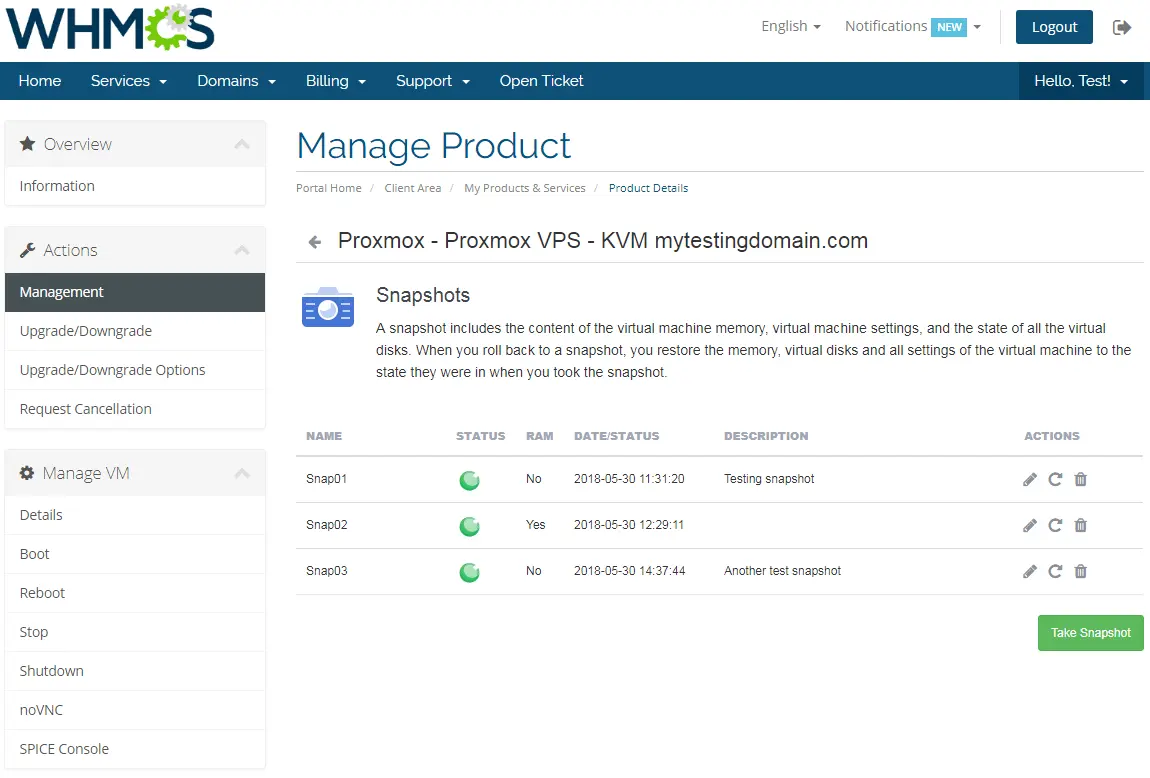Open the Domains dropdown menu
Image resolution: width=1150 pixels, height=778 pixels.
pos(236,81)
